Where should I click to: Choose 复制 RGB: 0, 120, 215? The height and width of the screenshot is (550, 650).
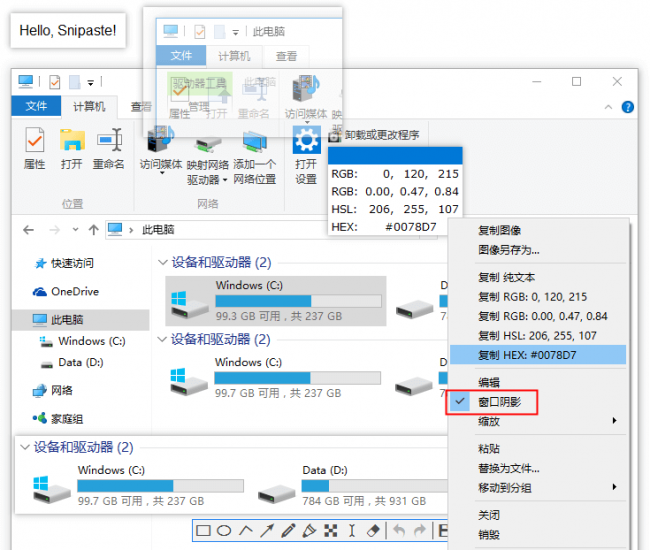point(538,297)
